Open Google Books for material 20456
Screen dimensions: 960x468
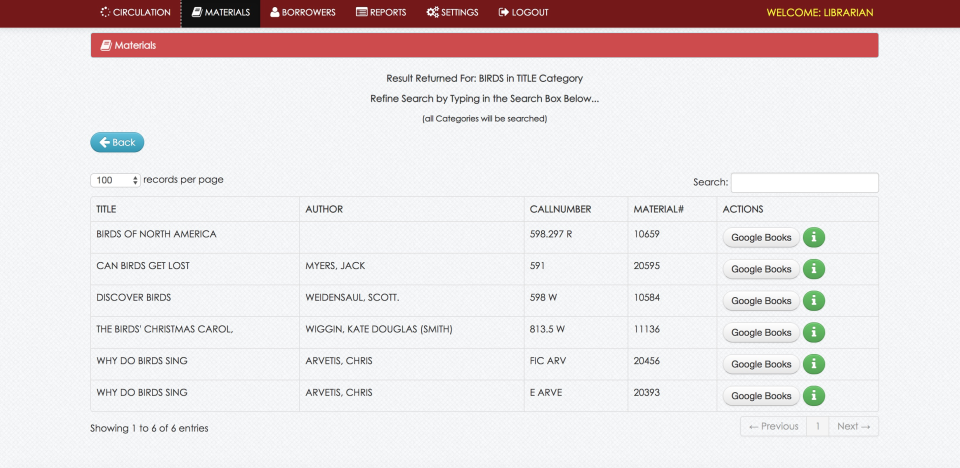tap(761, 364)
